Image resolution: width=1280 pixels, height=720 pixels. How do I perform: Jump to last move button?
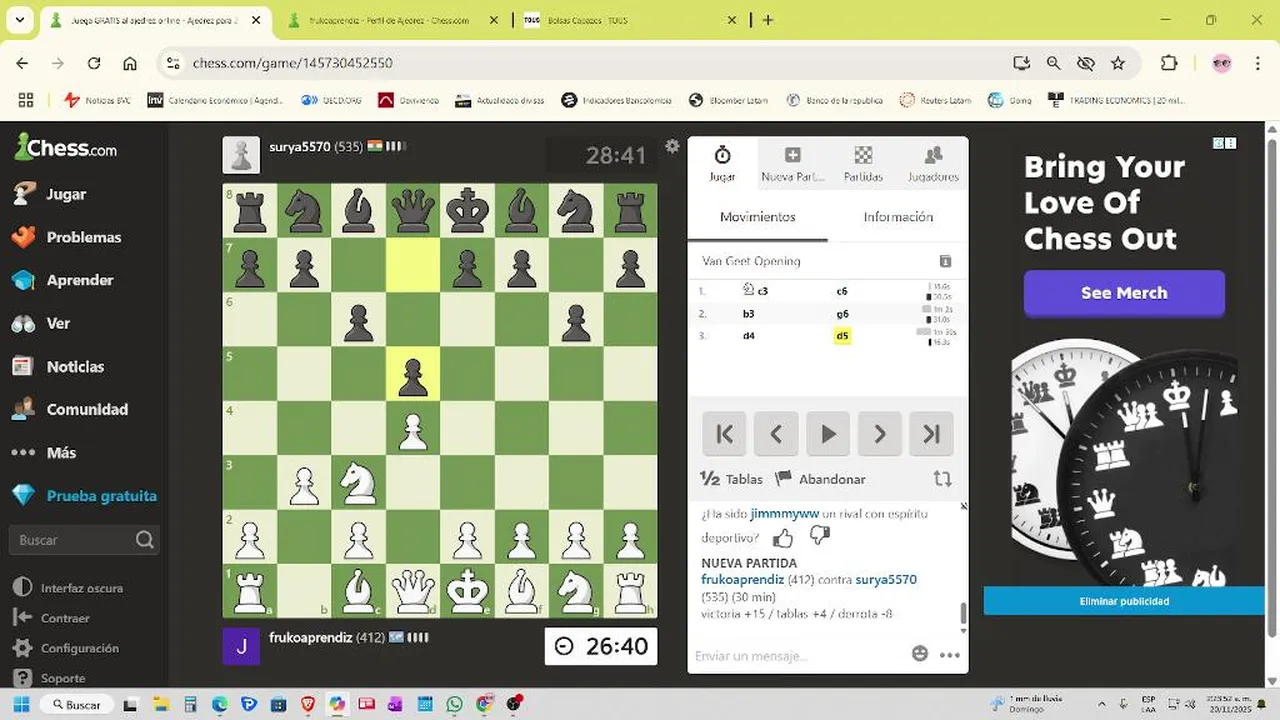pos(932,434)
